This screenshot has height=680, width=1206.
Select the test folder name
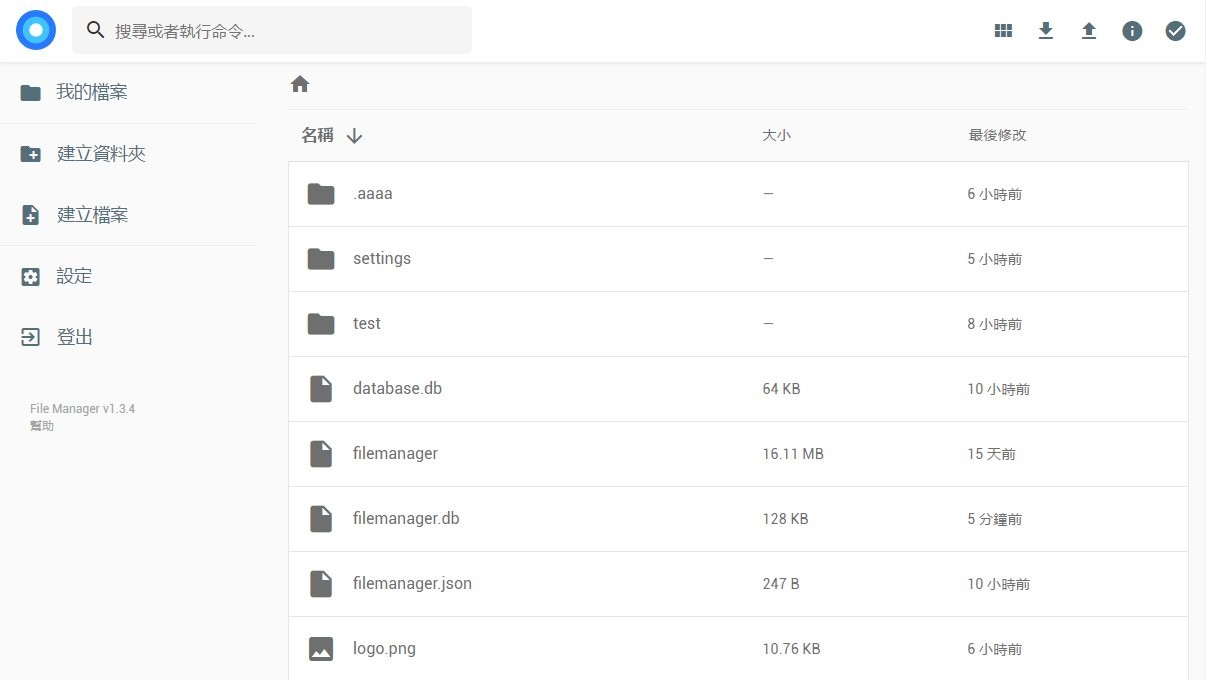pos(367,323)
